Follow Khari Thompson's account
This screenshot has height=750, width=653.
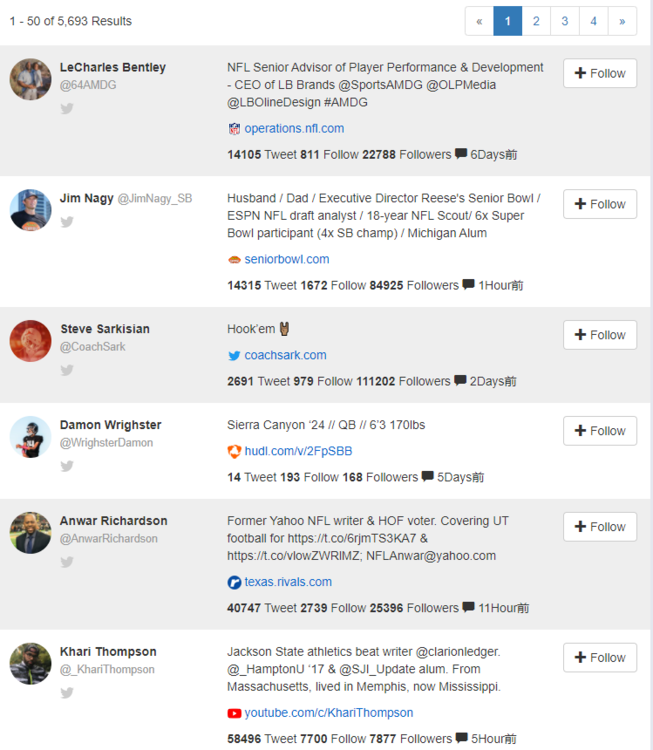tap(599, 658)
